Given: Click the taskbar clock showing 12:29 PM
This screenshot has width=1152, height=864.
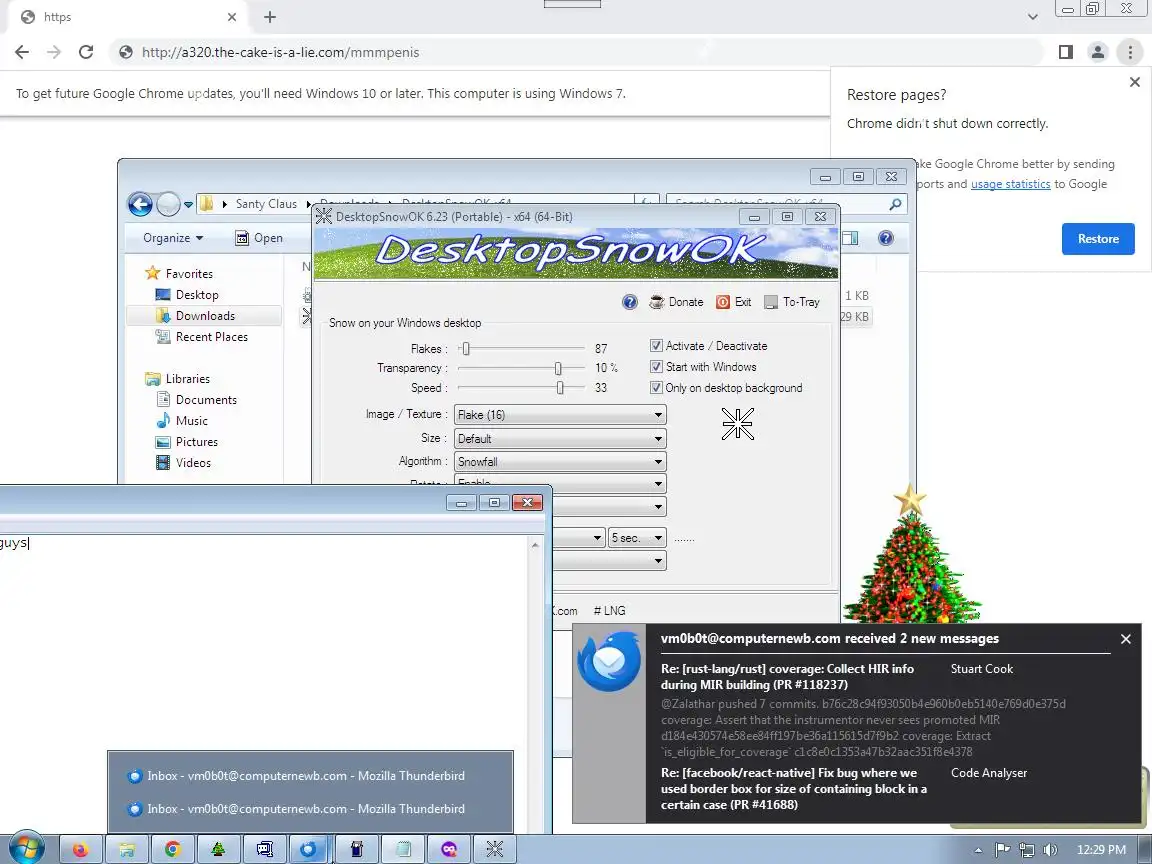Looking at the screenshot, I should 1101,850.
